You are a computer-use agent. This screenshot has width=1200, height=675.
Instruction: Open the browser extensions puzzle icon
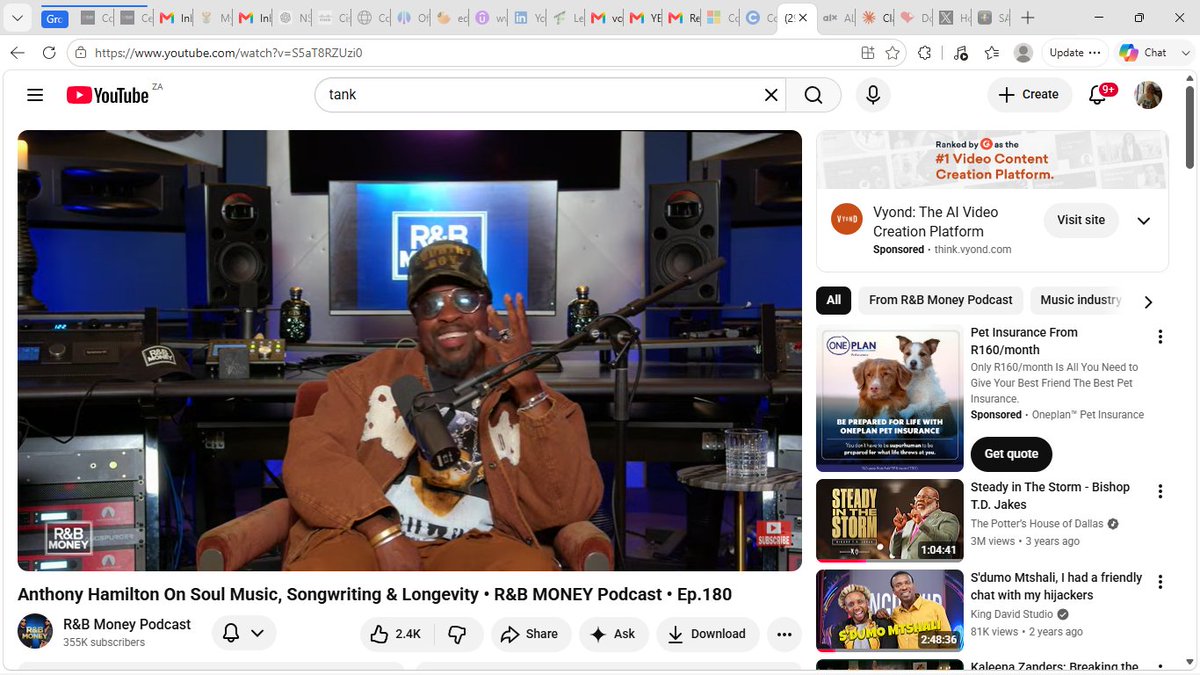[925, 53]
